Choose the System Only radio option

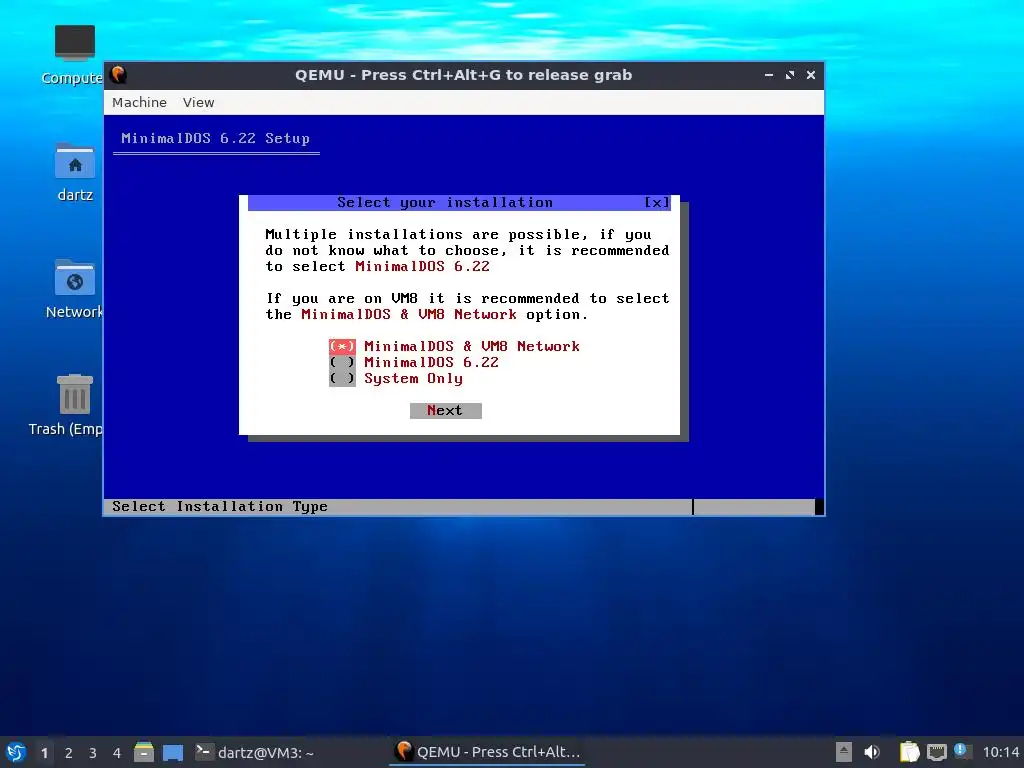(x=396, y=379)
